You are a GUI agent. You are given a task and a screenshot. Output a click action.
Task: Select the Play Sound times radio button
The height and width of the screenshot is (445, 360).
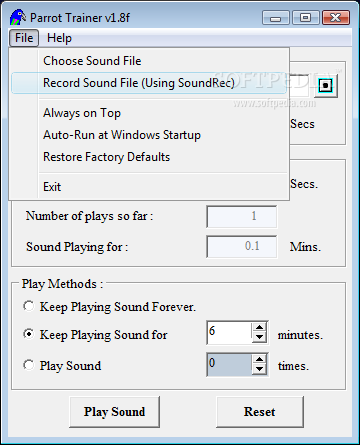click(x=29, y=365)
